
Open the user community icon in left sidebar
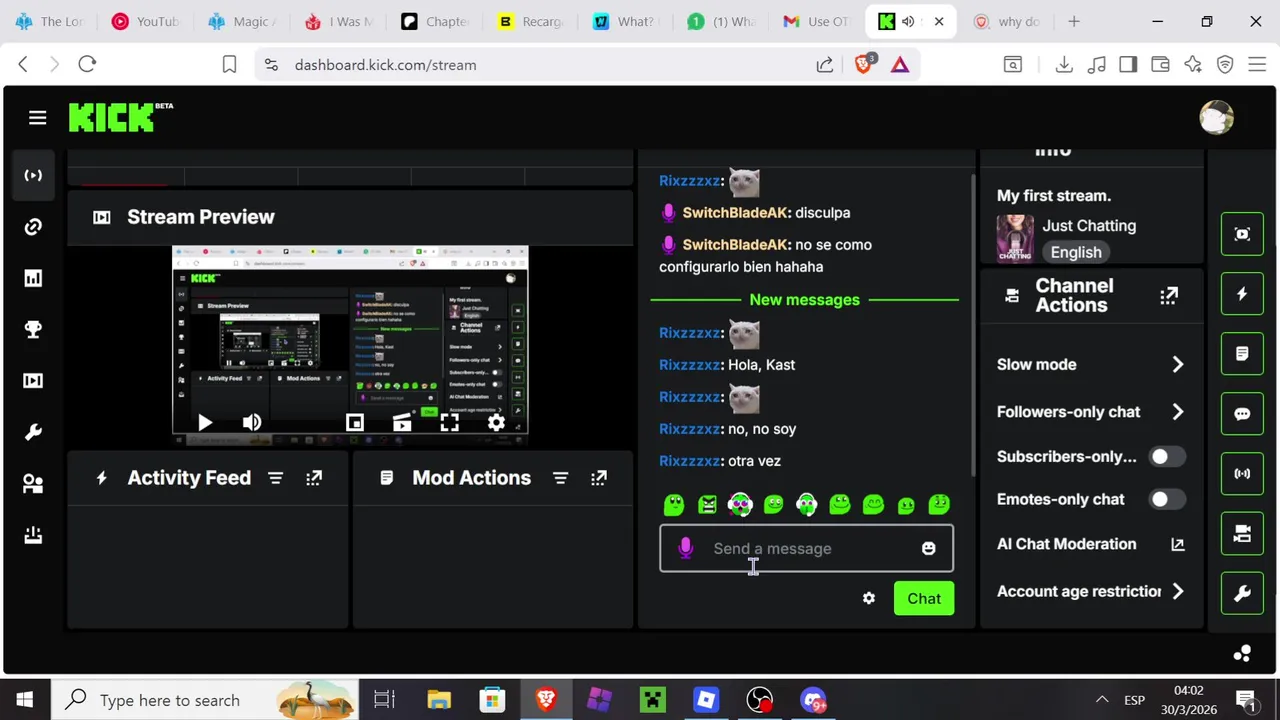click(33, 484)
